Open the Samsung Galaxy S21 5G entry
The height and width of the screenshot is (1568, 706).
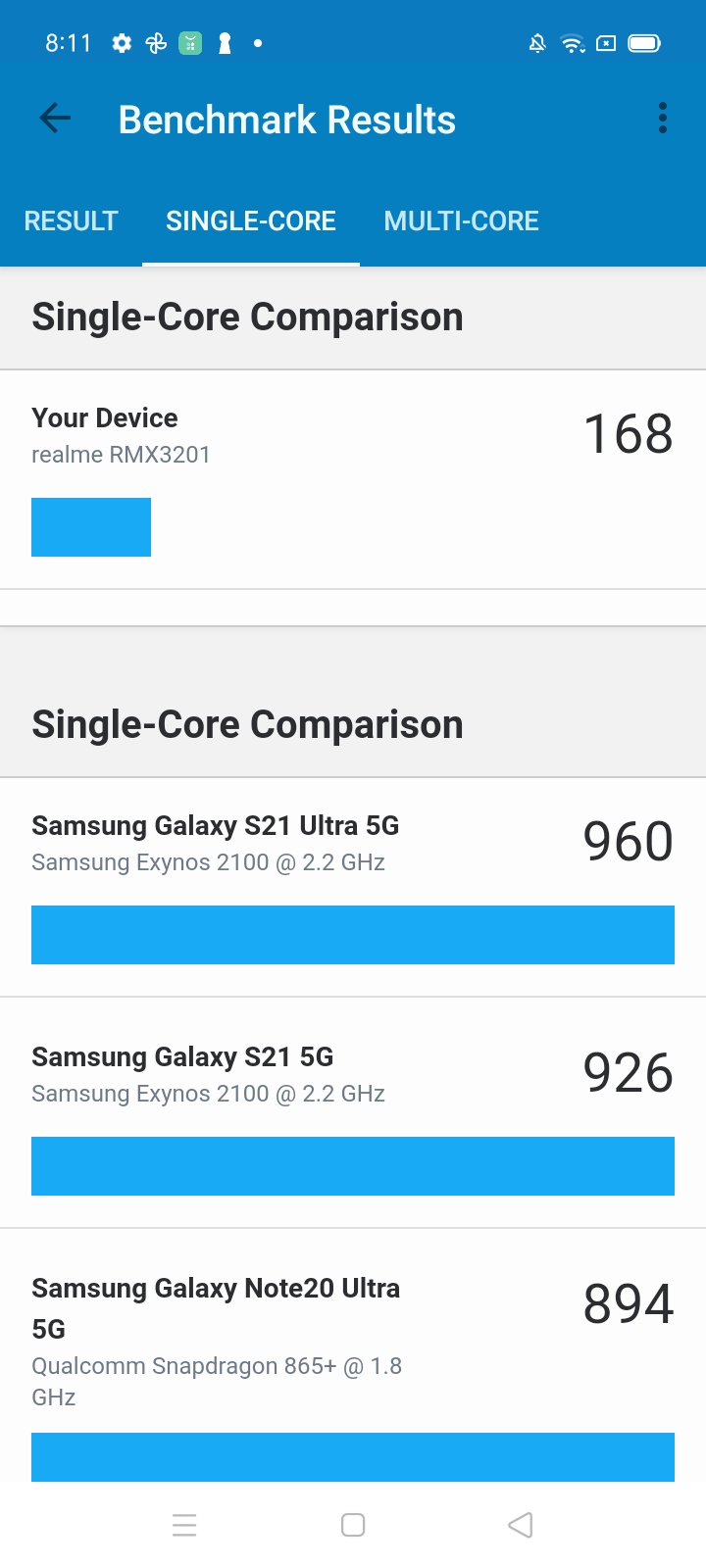point(353,1113)
